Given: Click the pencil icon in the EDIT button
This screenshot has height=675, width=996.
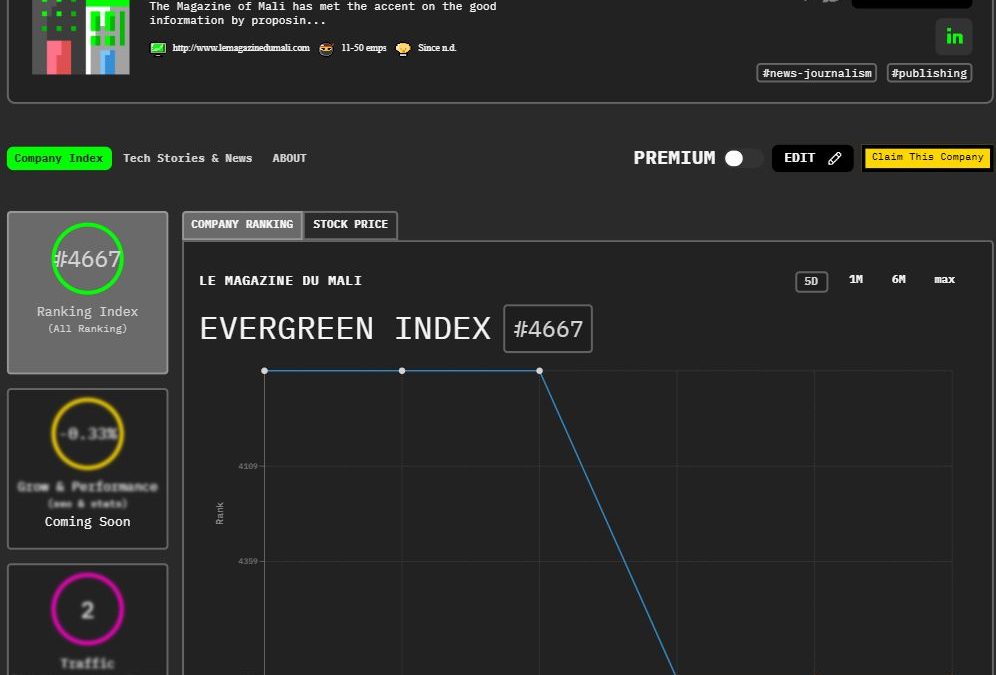Looking at the screenshot, I should point(835,158).
